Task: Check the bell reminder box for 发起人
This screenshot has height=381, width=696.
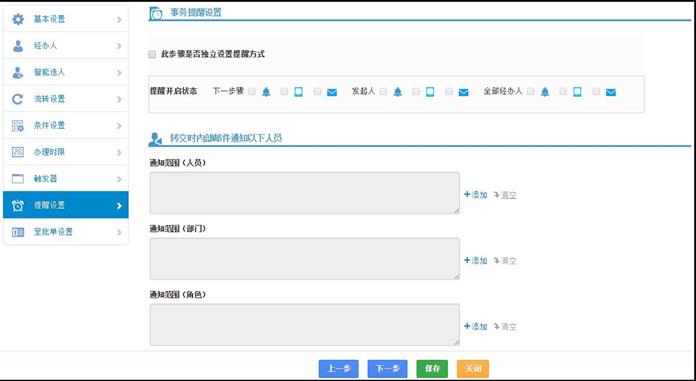Action: (383, 91)
